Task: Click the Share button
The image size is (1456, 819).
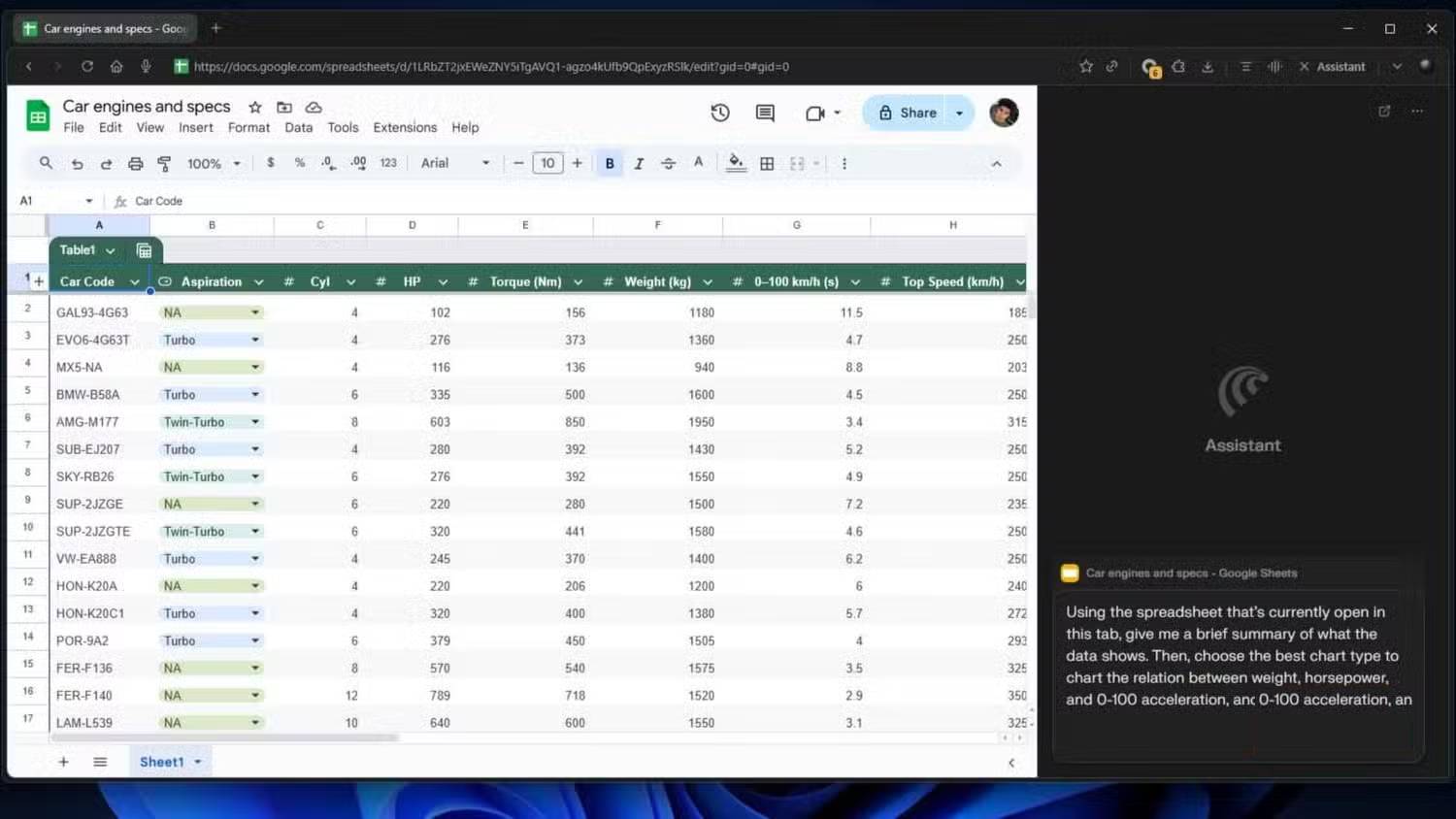Action: [x=908, y=113]
